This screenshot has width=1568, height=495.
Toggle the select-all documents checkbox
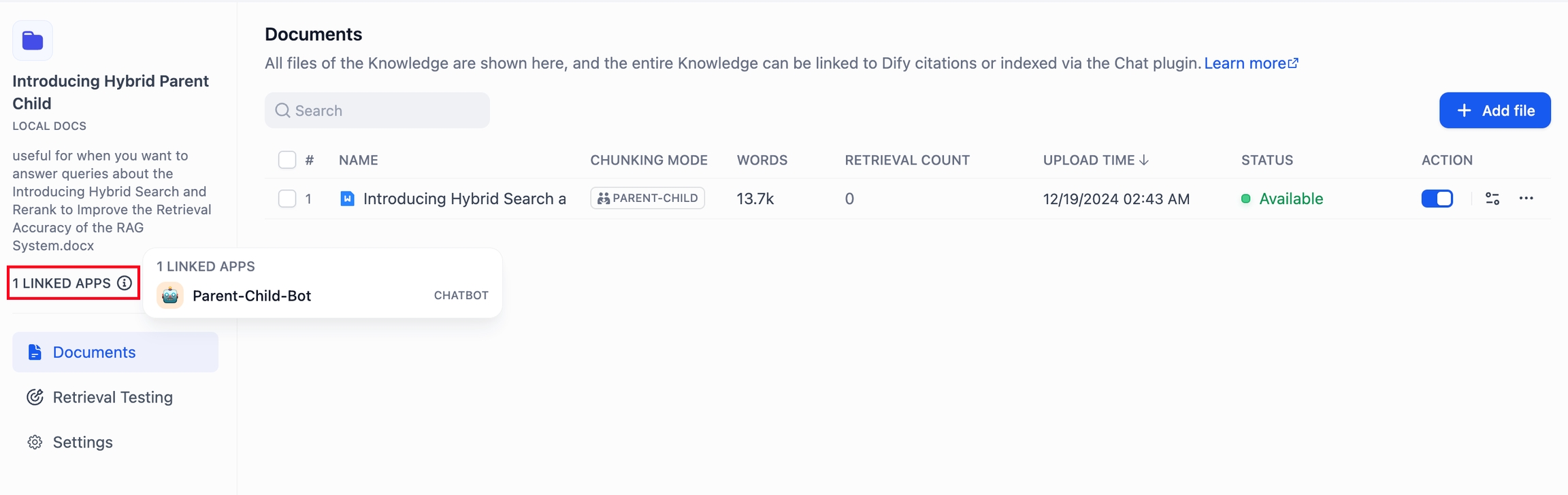click(287, 160)
